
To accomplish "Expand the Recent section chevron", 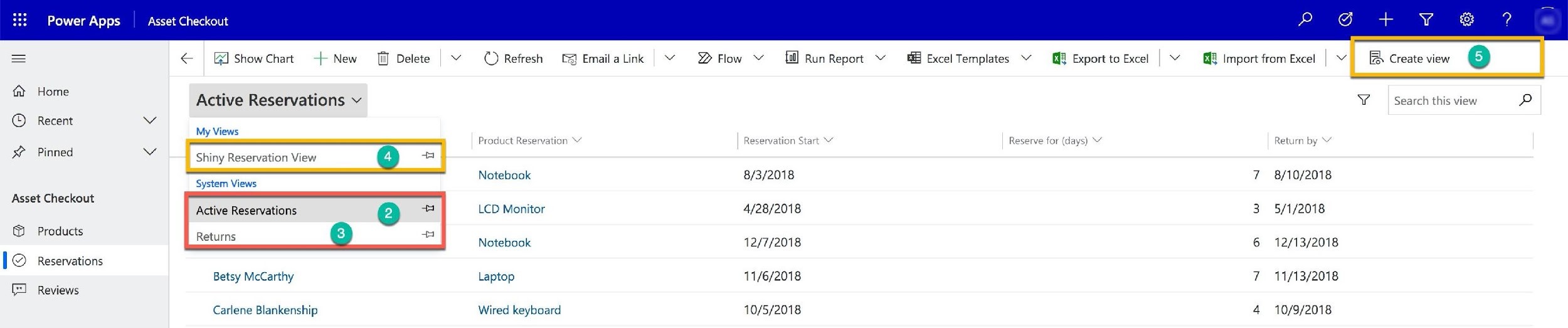I will [150, 120].
